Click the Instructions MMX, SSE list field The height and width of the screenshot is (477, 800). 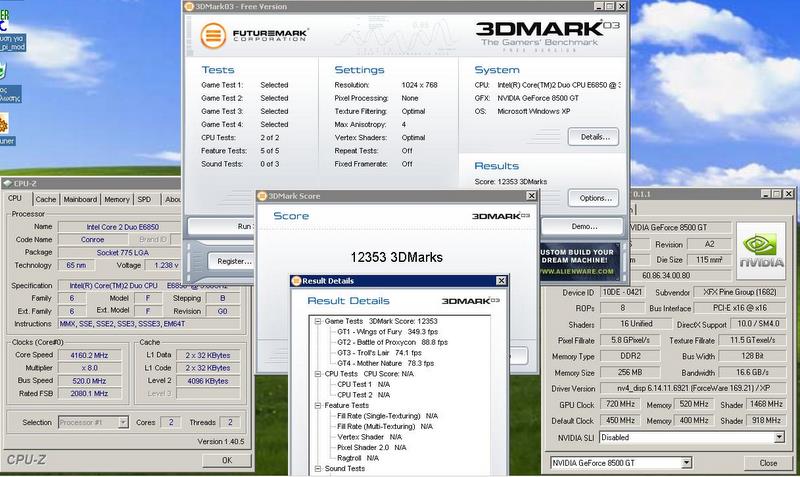[149, 324]
